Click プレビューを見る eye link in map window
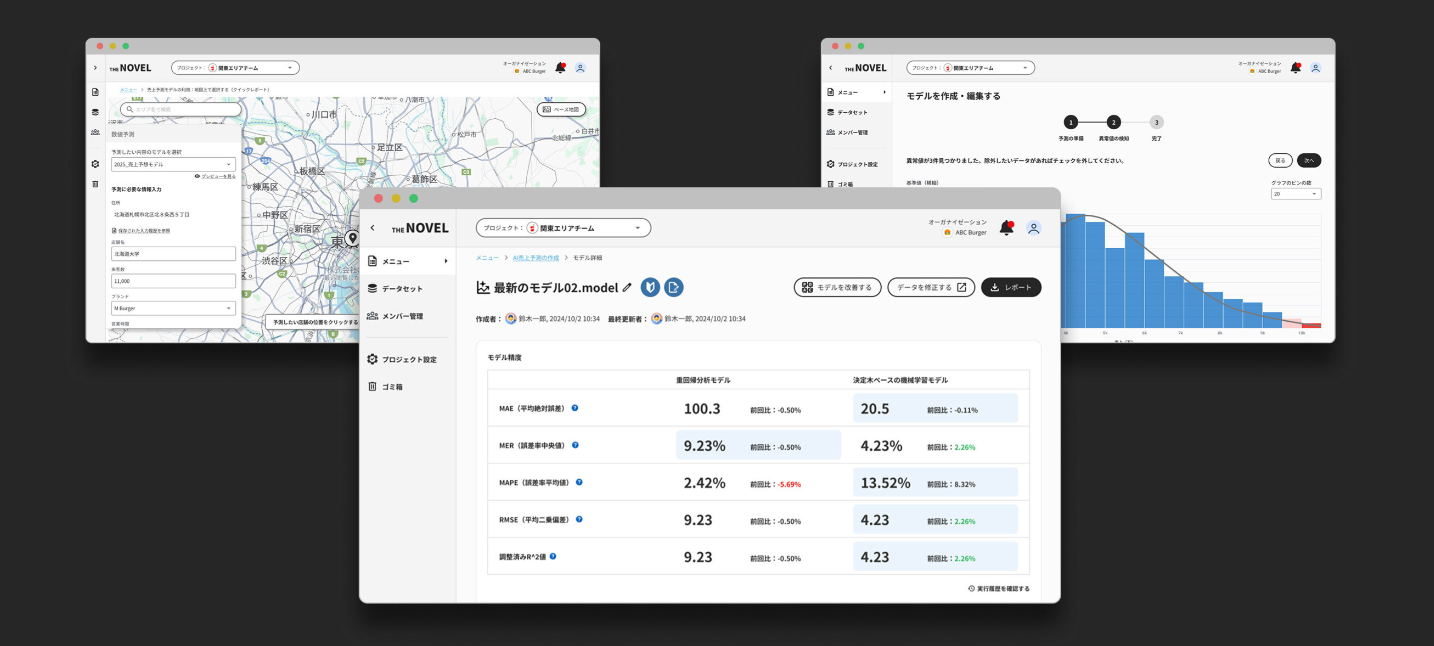The image size is (1434, 646). (x=215, y=176)
